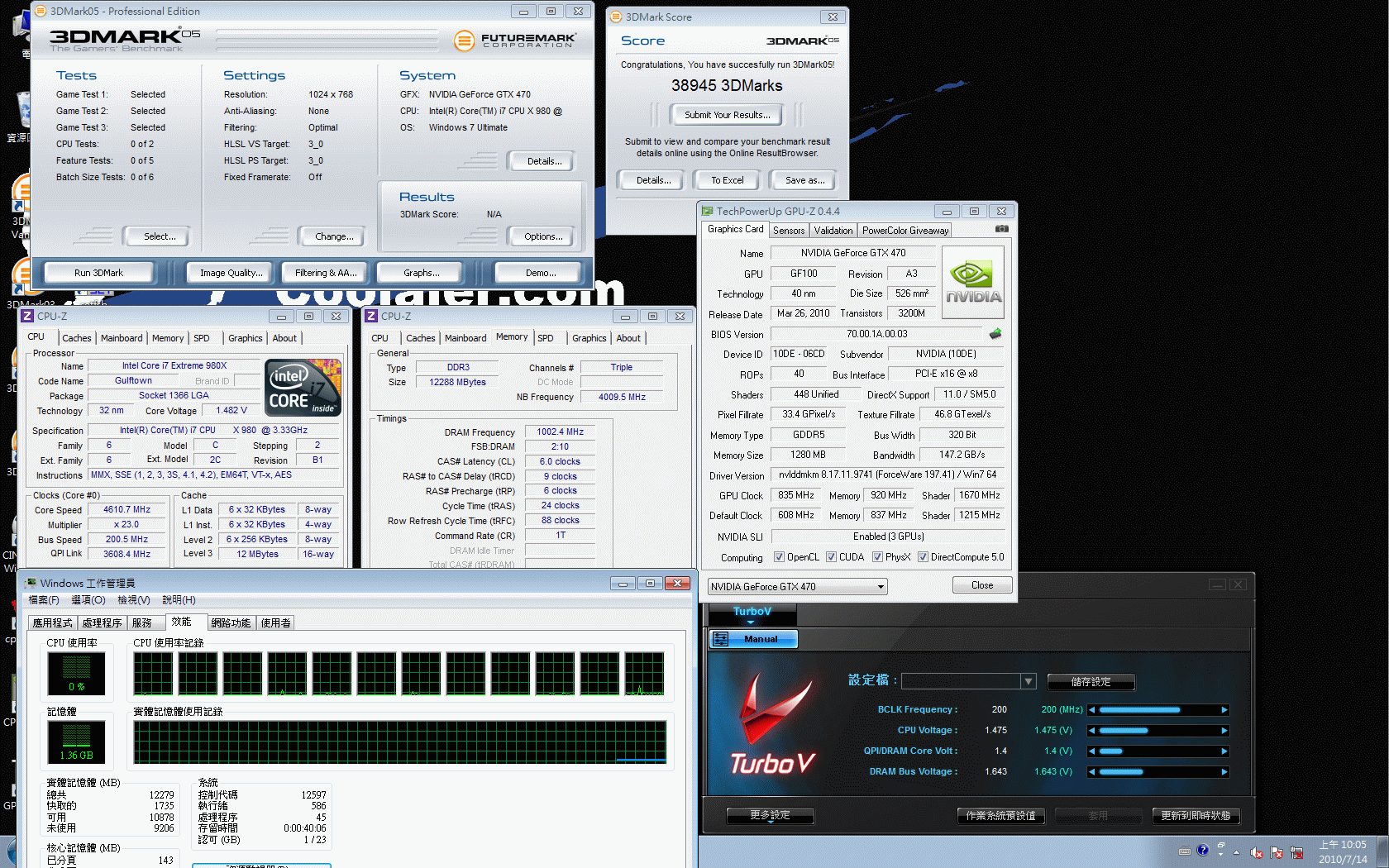Open 檢視(V) menu in Task Manager
The width and height of the screenshot is (1389, 868).
(x=134, y=600)
